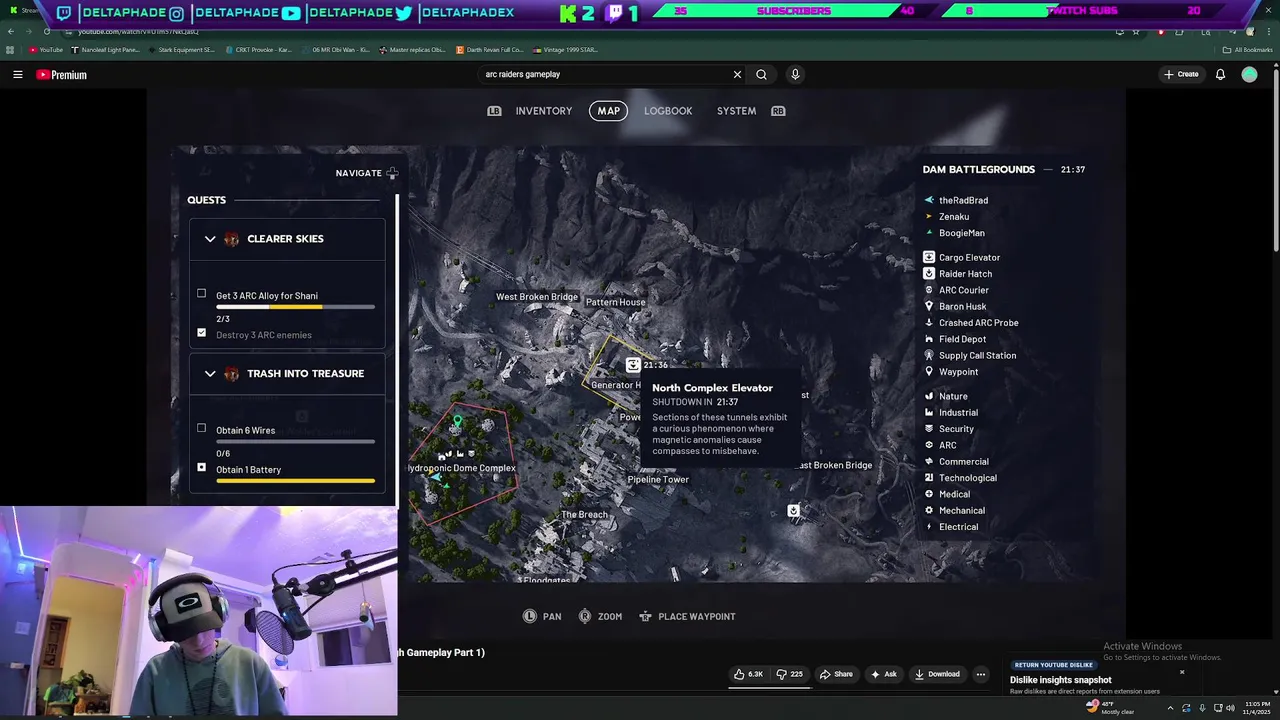This screenshot has height=720, width=1280.
Task: Select squad member Zenaku
Action: coord(954,216)
